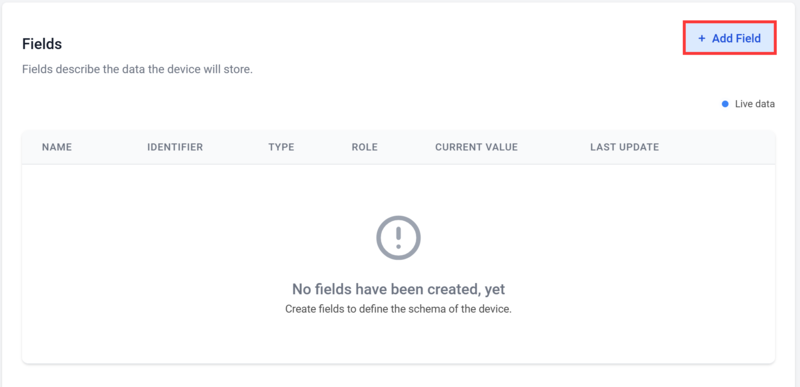Click the LAST UPDATE column header
This screenshot has width=800, height=387.
tap(624, 147)
